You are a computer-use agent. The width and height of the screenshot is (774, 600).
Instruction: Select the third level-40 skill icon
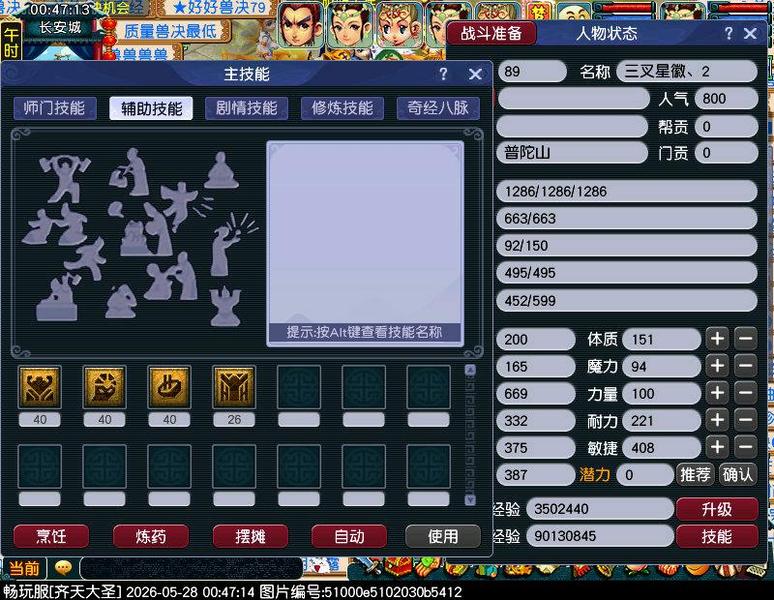(169, 387)
